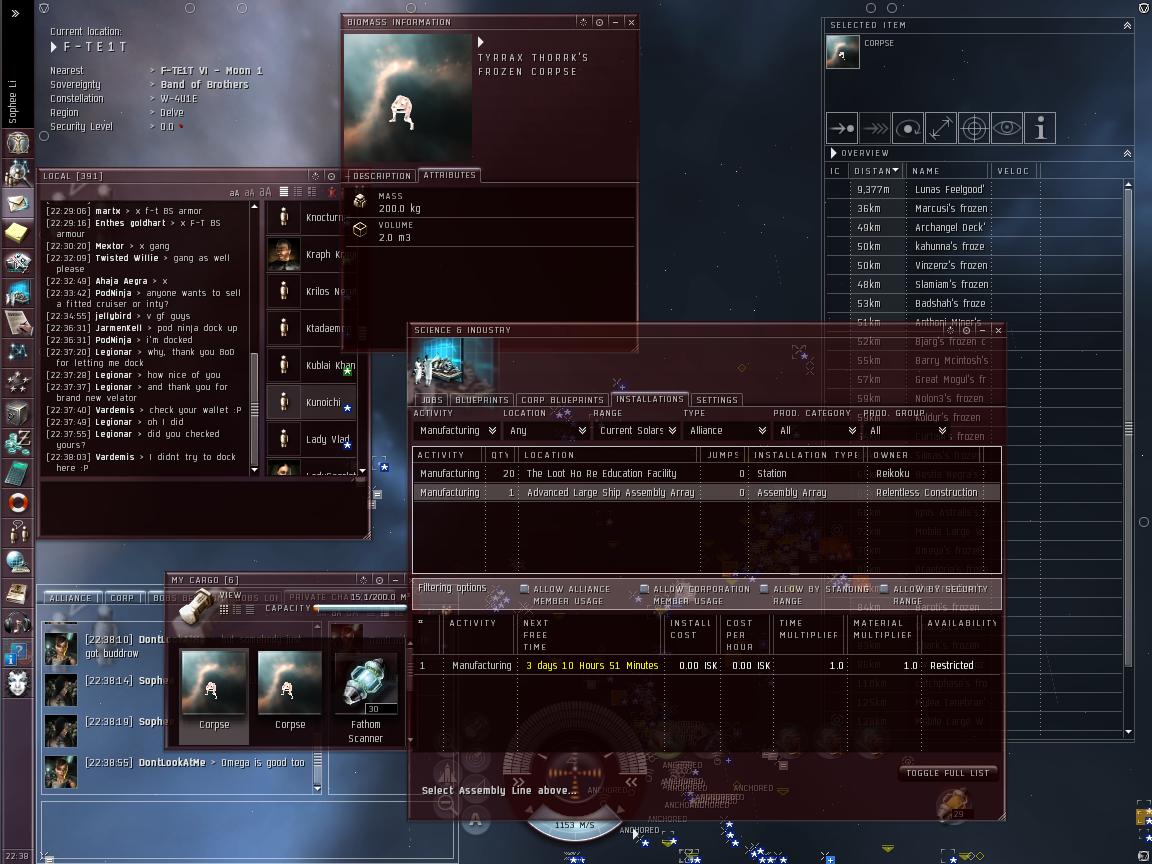The width and height of the screenshot is (1152, 864).
Task: Open the mail envelope icon in sidebar
Action: (x=18, y=203)
